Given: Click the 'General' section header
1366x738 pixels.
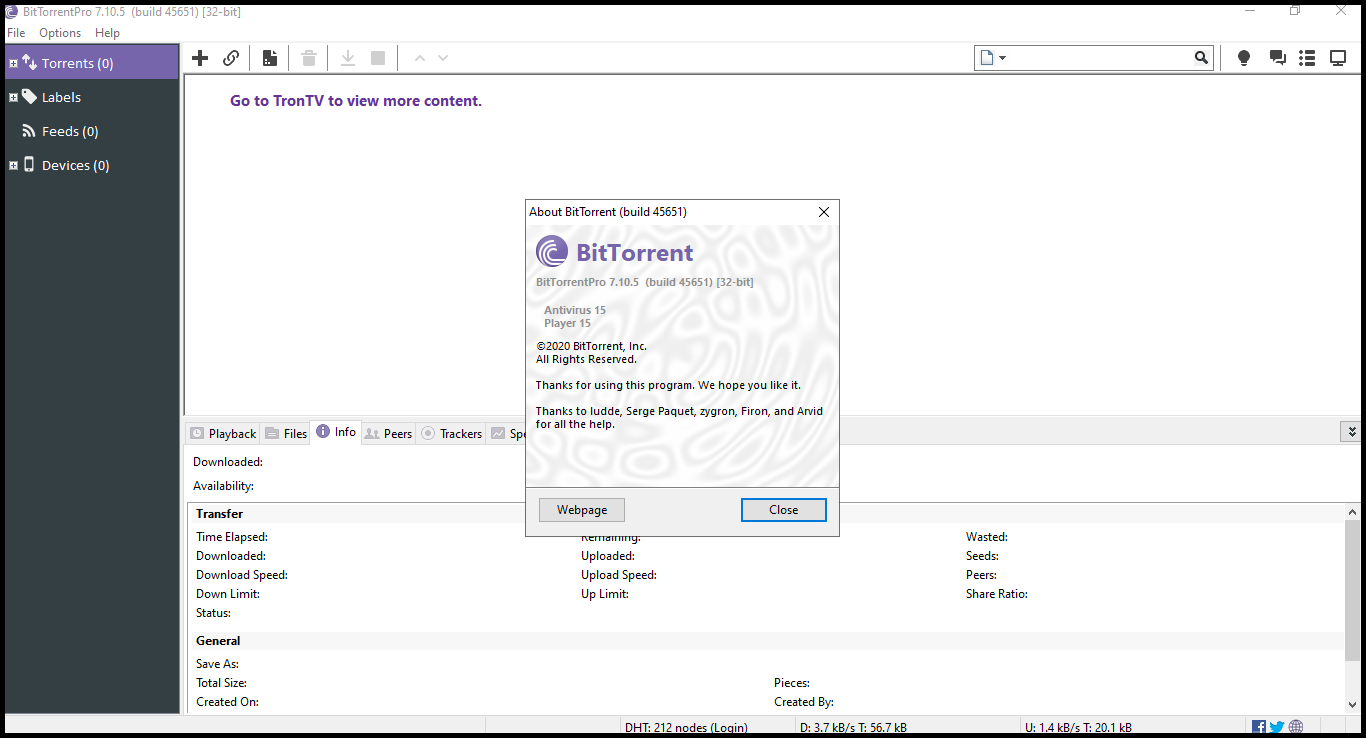Looking at the screenshot, I should tap(218, 641).
